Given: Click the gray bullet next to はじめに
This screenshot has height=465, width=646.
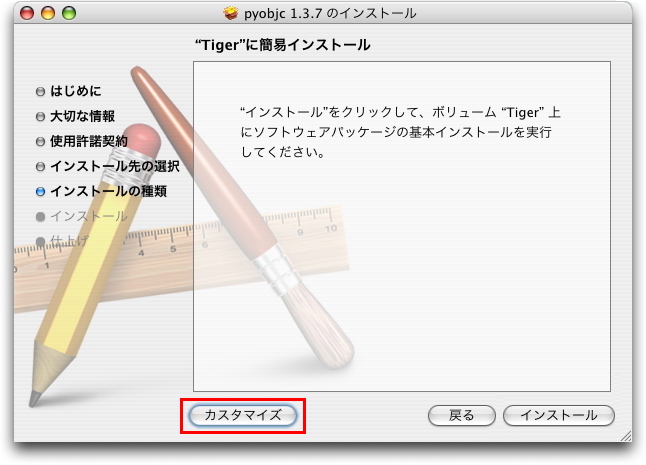Looking at the screenshot, I should coord(40,91).
